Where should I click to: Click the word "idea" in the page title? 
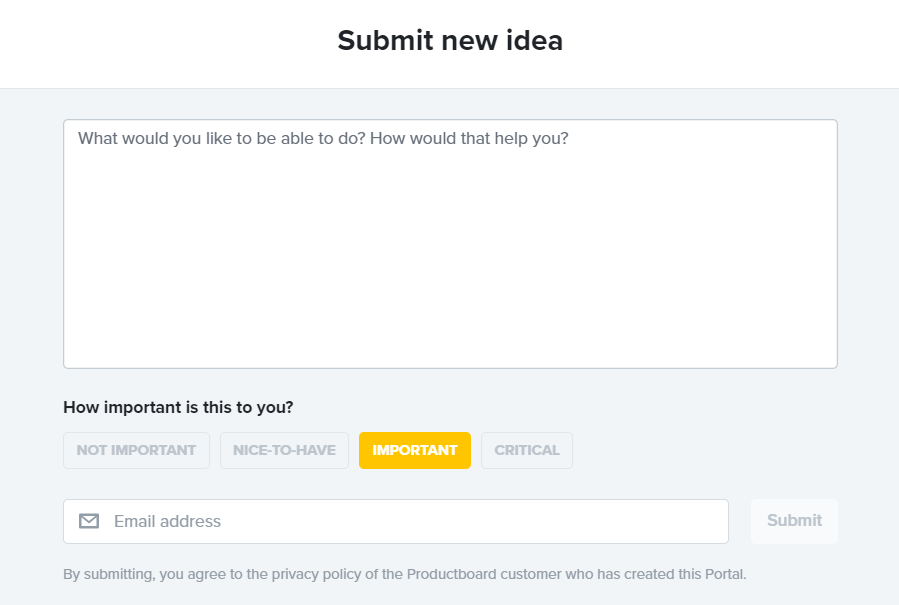click(x=534, y=41)
